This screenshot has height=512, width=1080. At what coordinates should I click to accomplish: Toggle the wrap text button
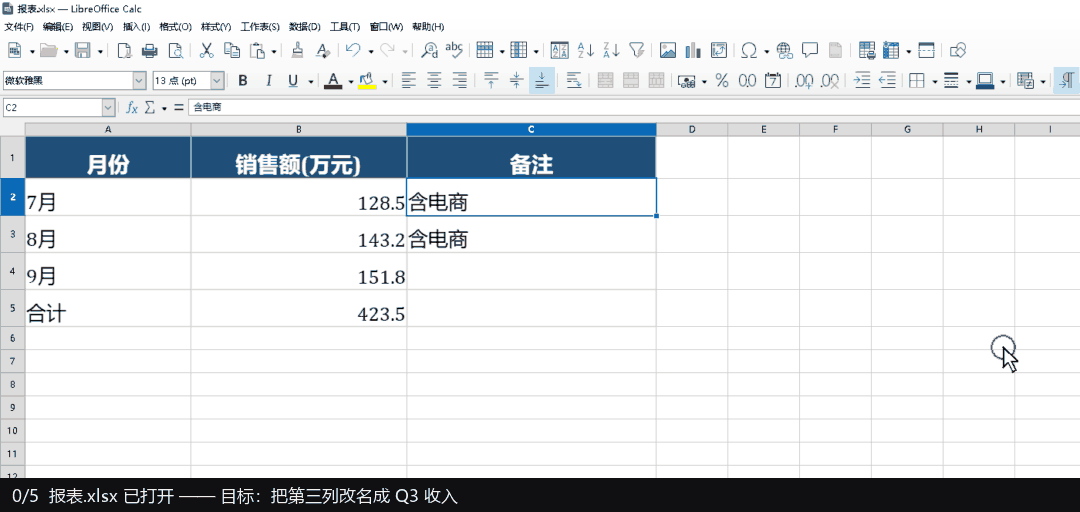pos(573,81)
